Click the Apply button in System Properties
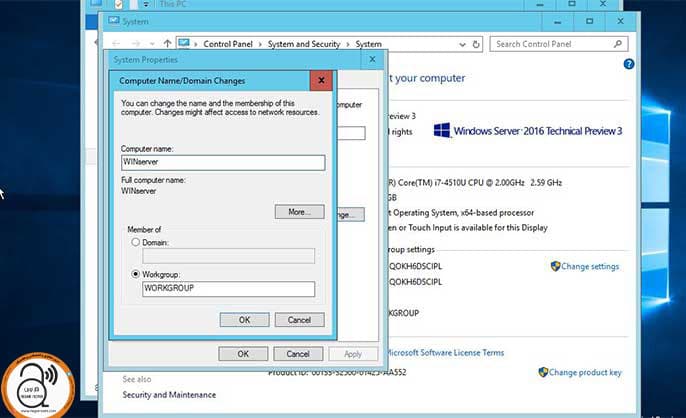This screenshot has width=686, height=418. coord(353,354)
